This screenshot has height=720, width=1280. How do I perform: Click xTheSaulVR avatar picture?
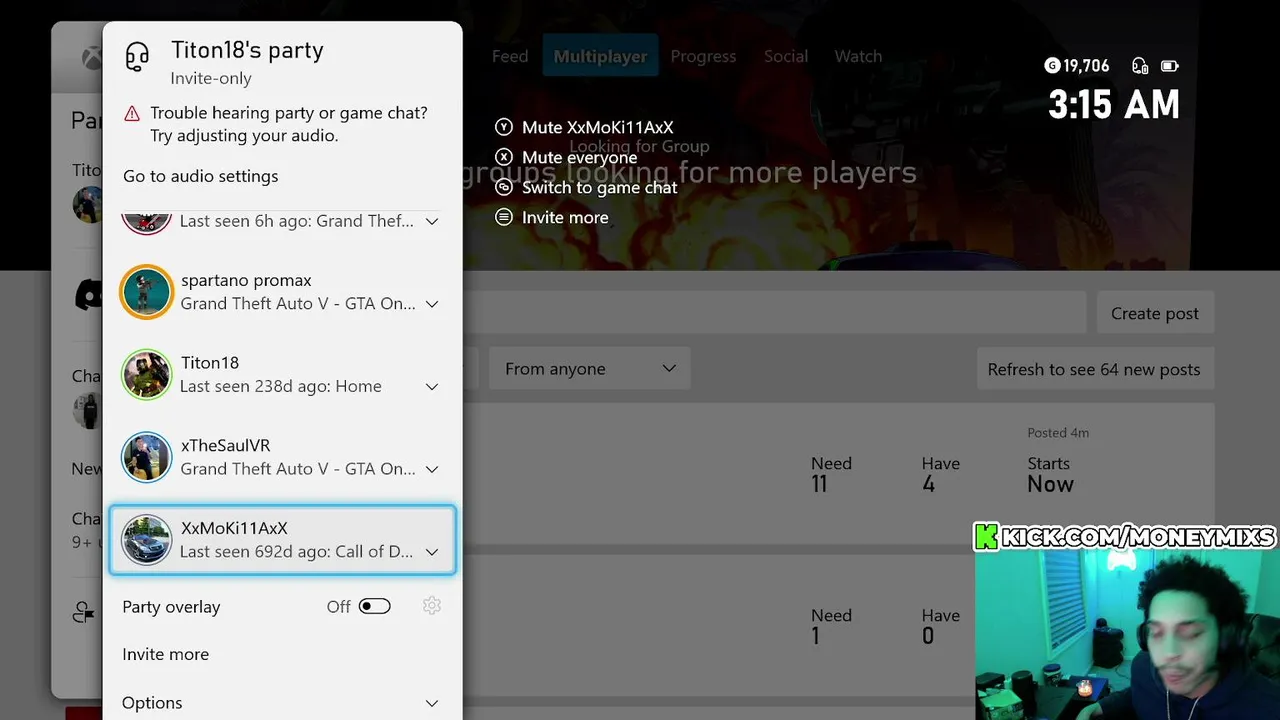(x=146, y=457)
